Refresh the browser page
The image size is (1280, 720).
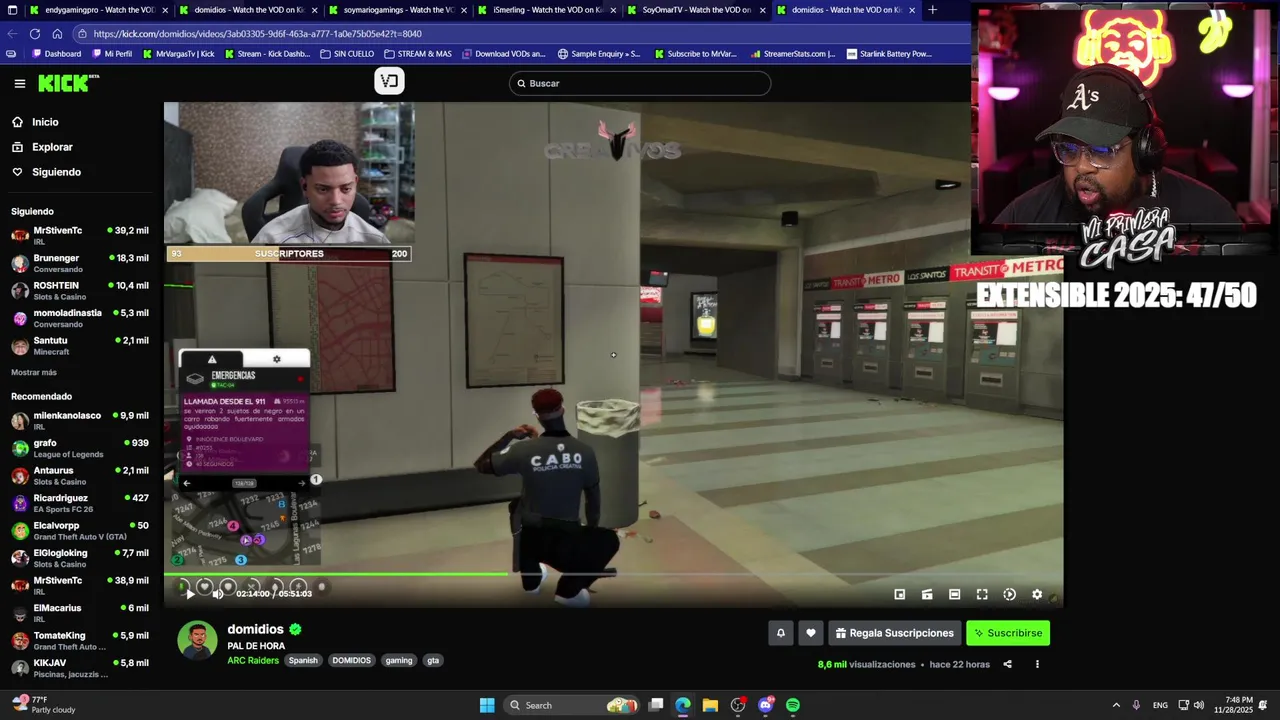click(35, 33)
